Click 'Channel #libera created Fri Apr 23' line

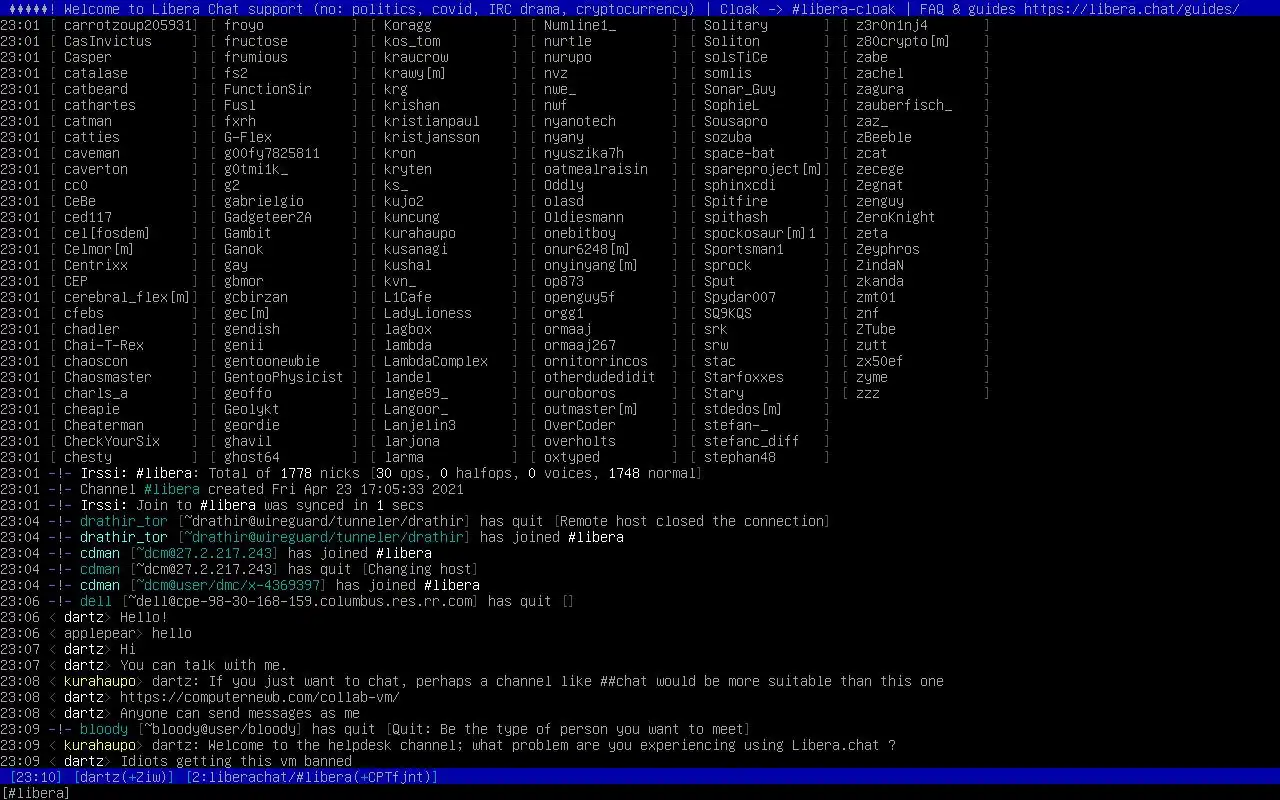click(232, 489)
